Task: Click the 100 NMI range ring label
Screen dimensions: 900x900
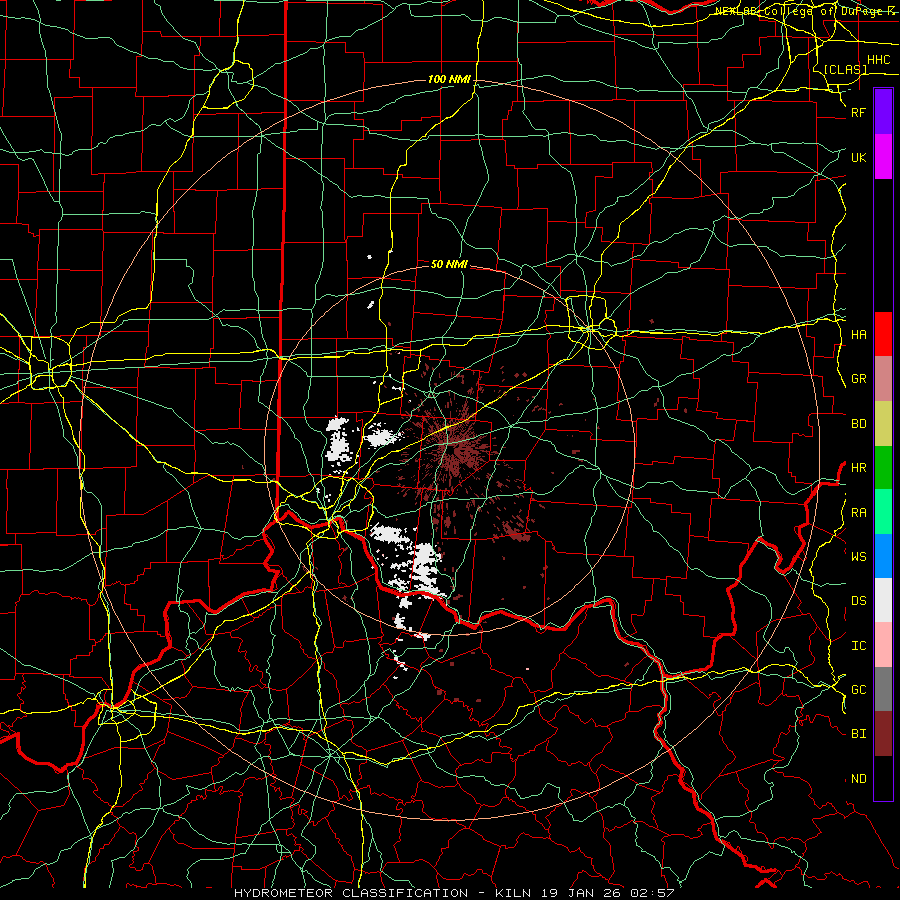Action: (x=449, y=79)
